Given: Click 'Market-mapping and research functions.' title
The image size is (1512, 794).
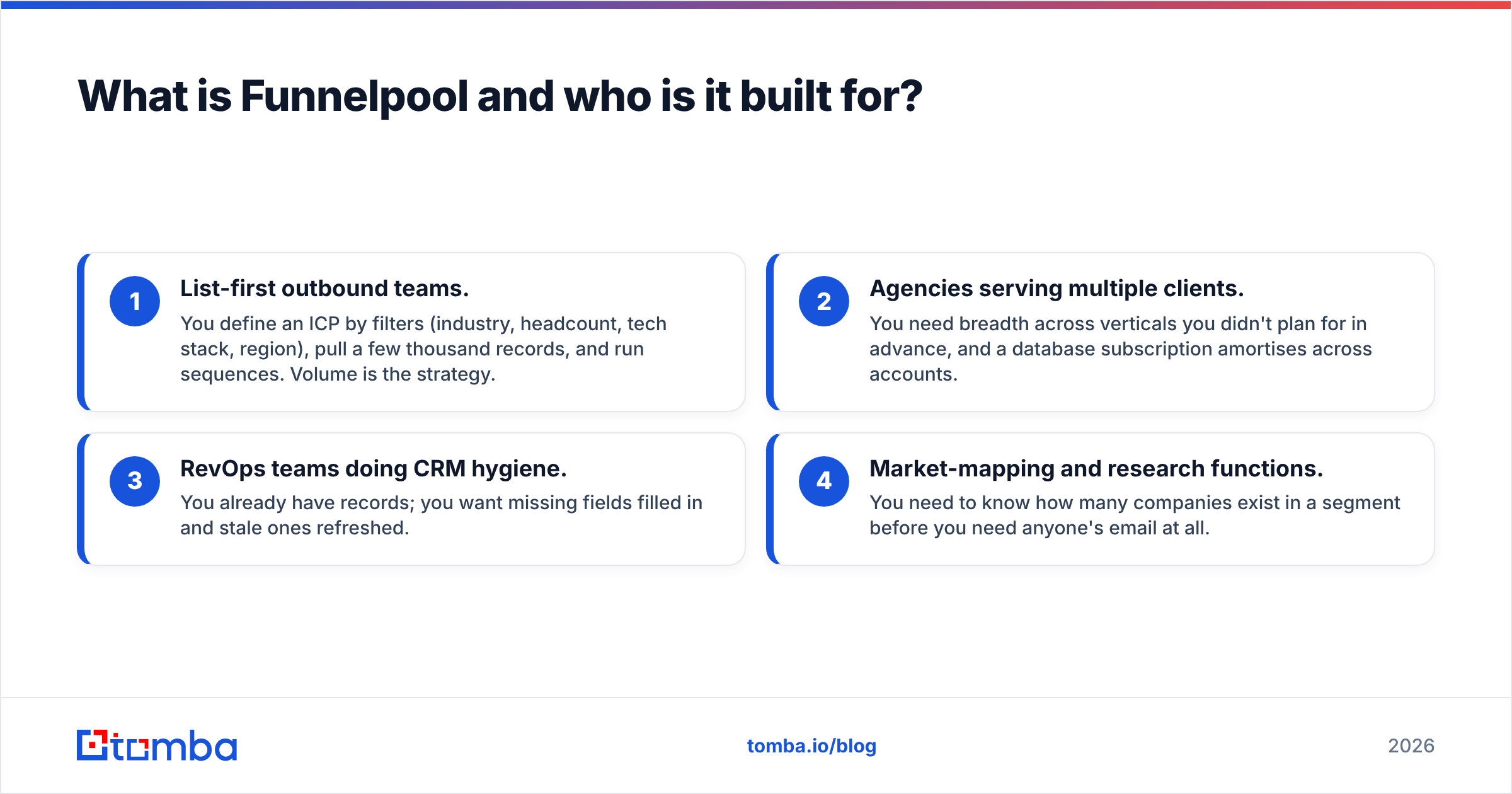Looking at the screenshot, I should pyautogui.click(x=1096, y=468).
